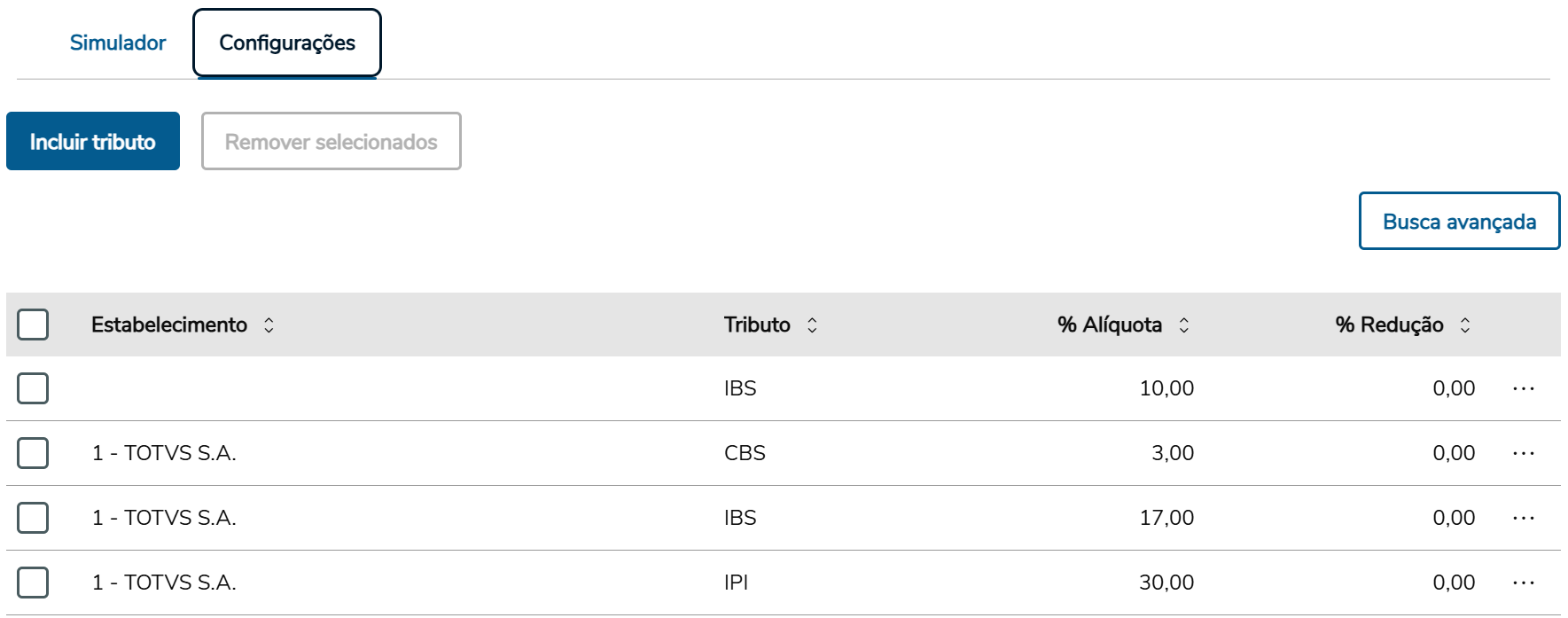Click the 30,00 alíquota value cell
1568x618 pixels.
coord(1166,583)
